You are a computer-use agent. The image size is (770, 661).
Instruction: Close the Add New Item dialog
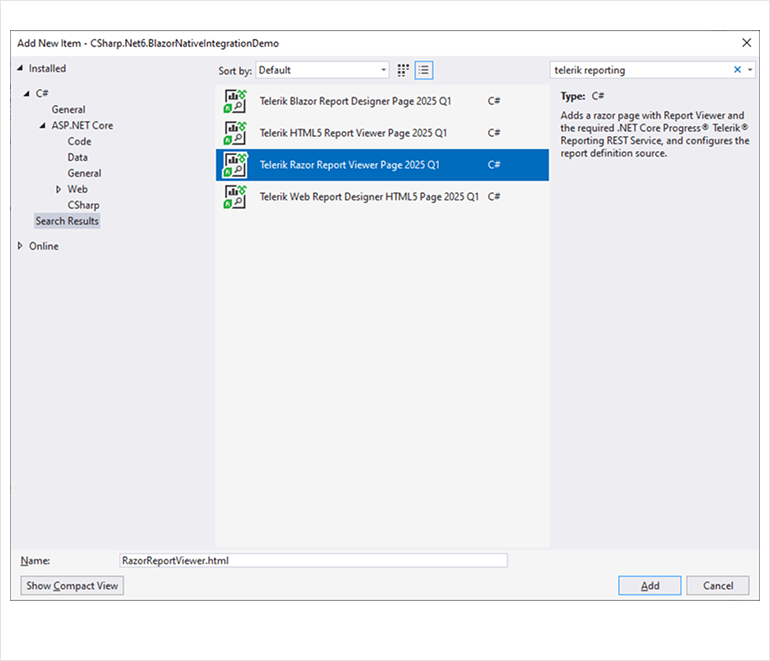(746, 43)
